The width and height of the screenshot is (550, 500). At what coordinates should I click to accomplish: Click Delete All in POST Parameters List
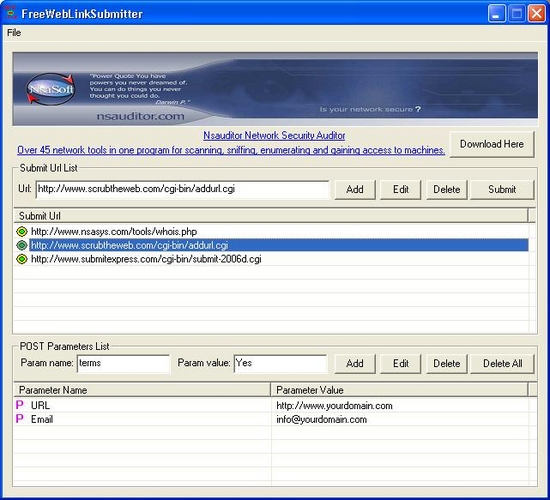(502, 364)
